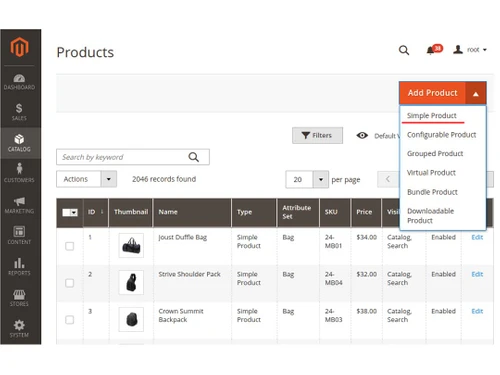Viewport: 500px width, 375px height.
Task: Select Virtual Product from the menu
Action: [431, 173]
